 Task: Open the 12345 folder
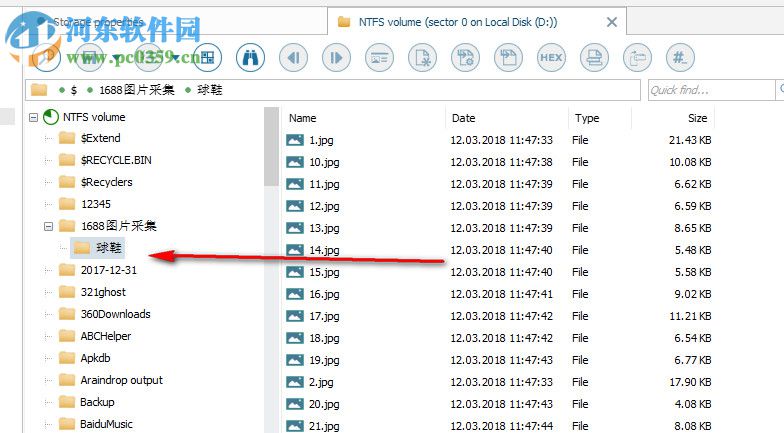(x=96, y=204)
